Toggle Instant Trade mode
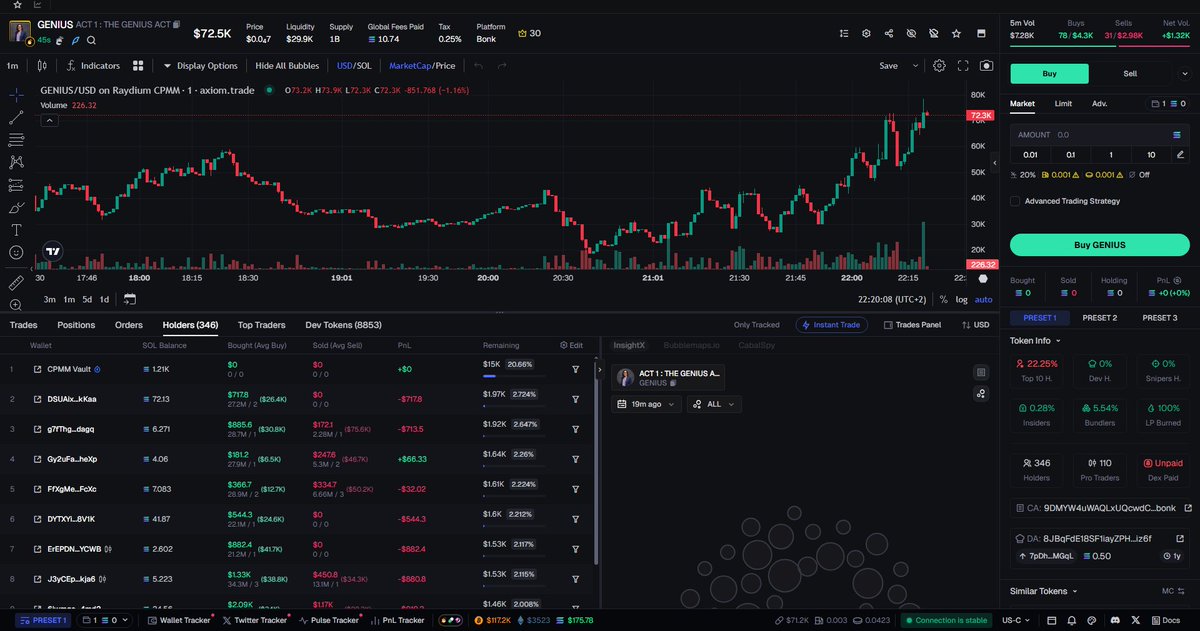The height and width of the screenshot is (631, 1200). (x=832, y=325)
